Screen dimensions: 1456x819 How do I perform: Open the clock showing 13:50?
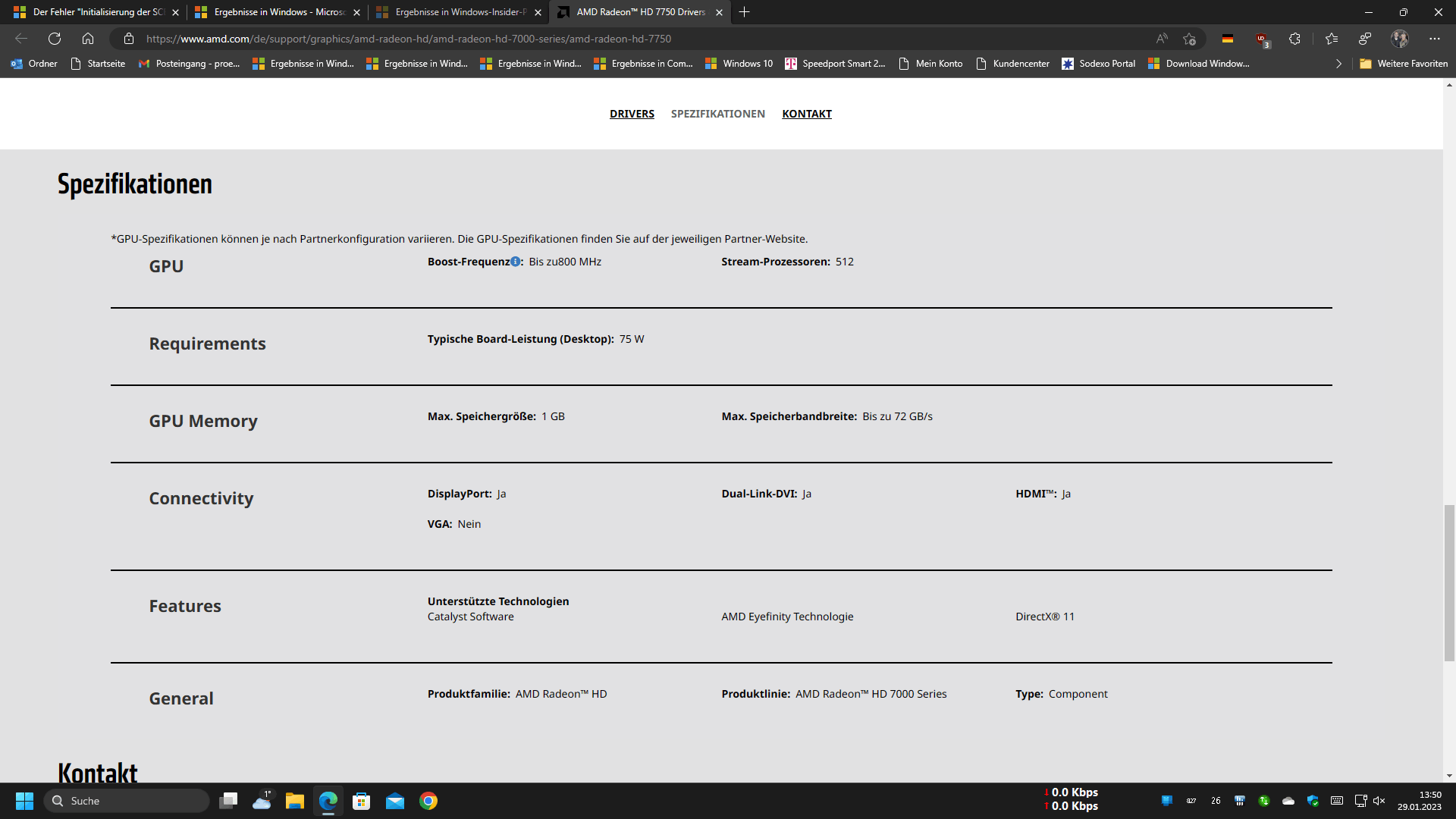[1420, 801]
